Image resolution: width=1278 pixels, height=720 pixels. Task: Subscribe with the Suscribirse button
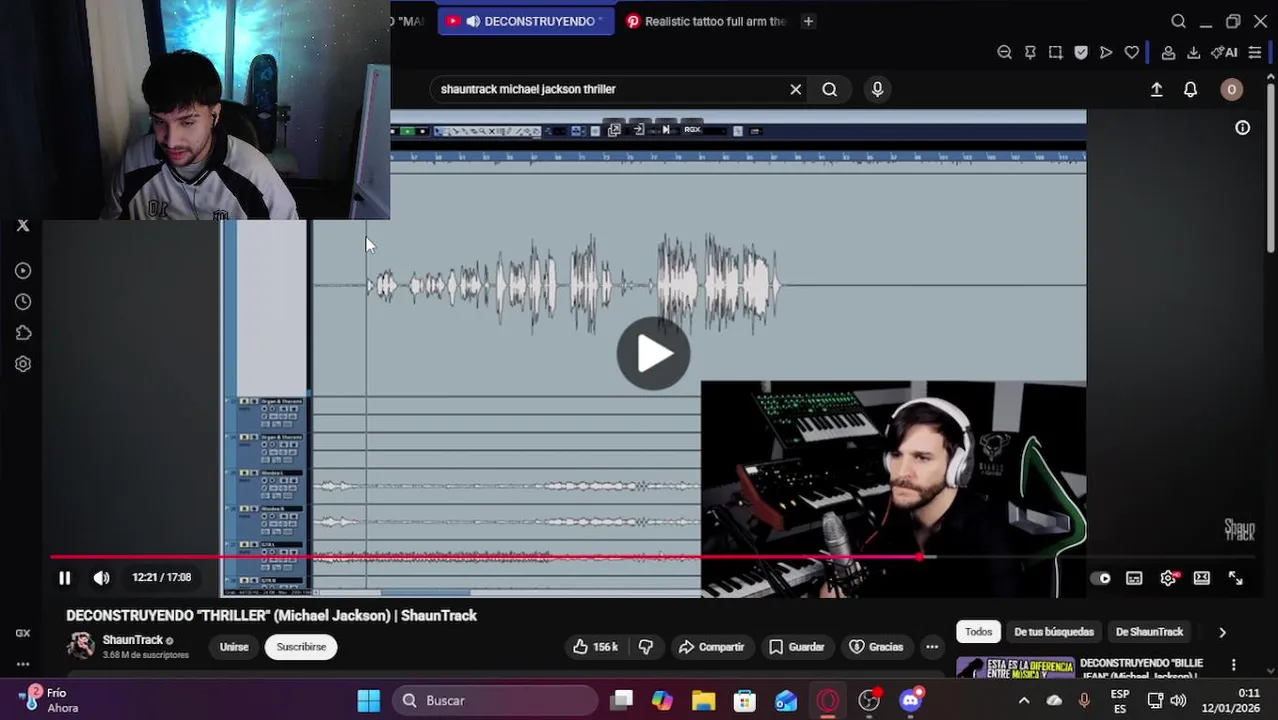pyautogui.click(x=301, y=647)
